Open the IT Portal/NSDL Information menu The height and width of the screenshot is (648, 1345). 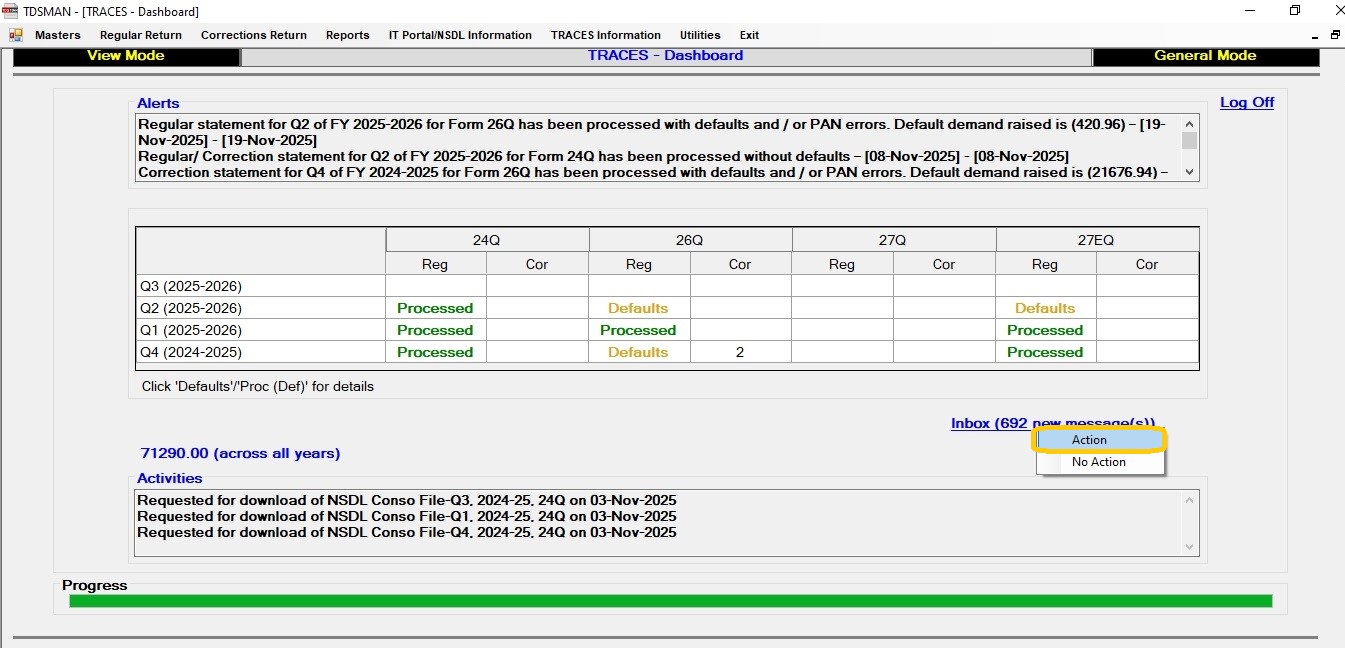pyautogui.click(x=460, y=35)
